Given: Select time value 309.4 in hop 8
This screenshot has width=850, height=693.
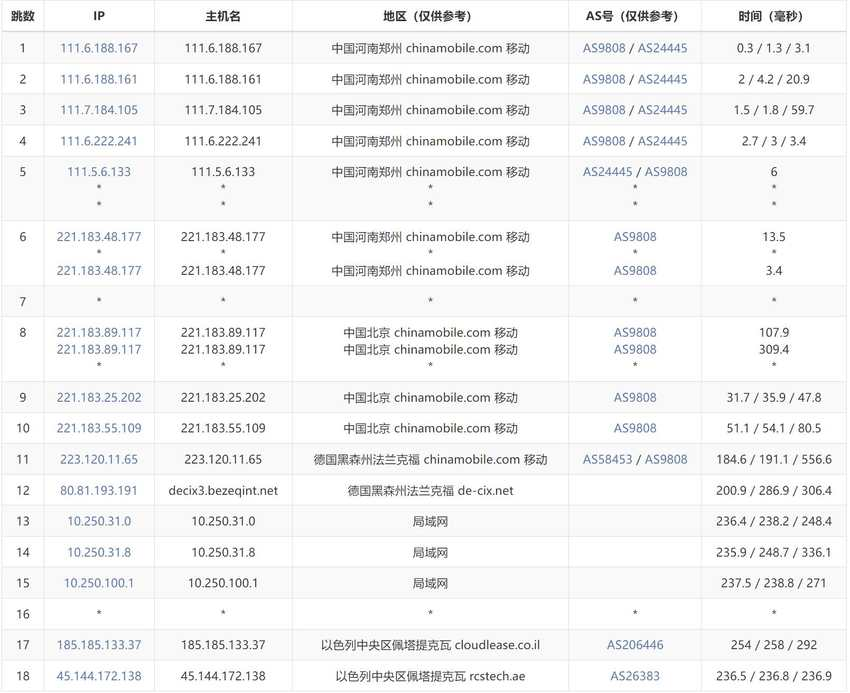Looking at the screenshot, I should [774, 350].
